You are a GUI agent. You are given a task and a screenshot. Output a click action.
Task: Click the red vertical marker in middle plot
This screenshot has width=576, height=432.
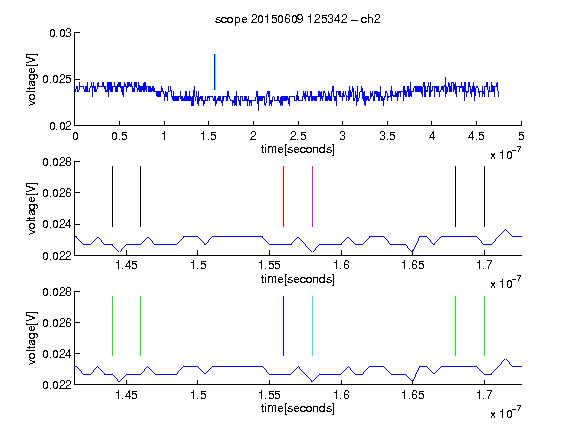click(x=283, y=197)
